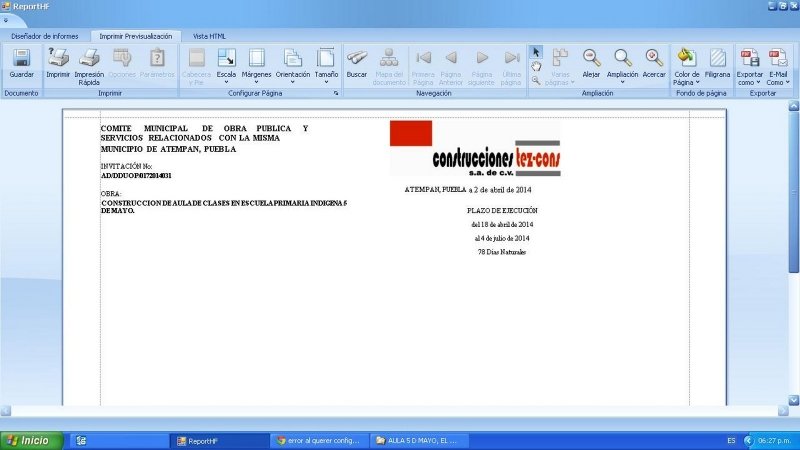Expand the Márgenes dropdown
Screen dimensions: 800x450
(x=256, y=65)
